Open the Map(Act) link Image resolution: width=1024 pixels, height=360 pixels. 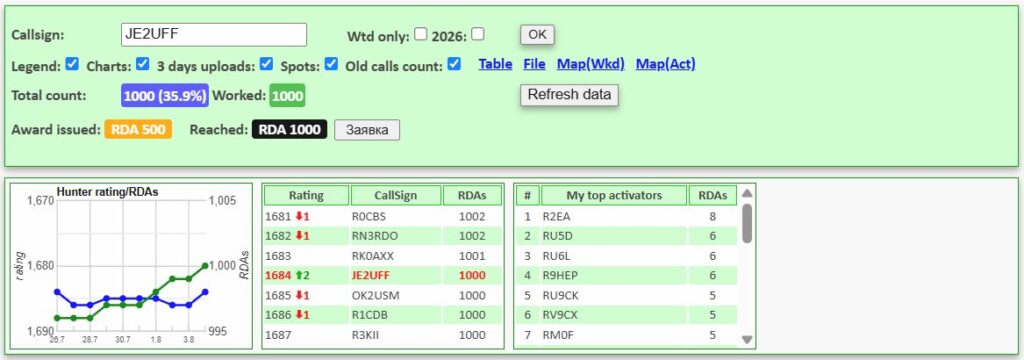tap(665, 64)
